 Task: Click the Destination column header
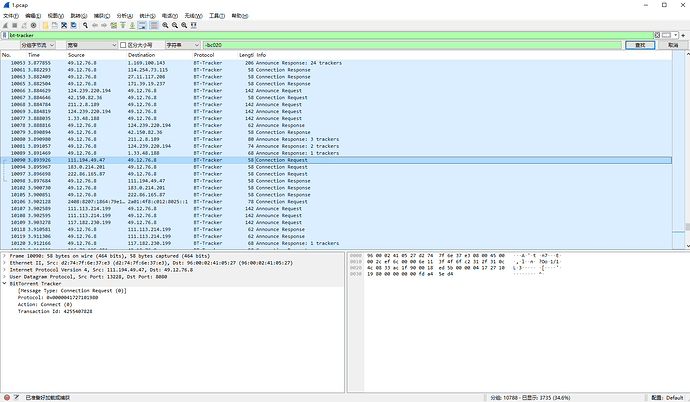(x=159, y=55)
